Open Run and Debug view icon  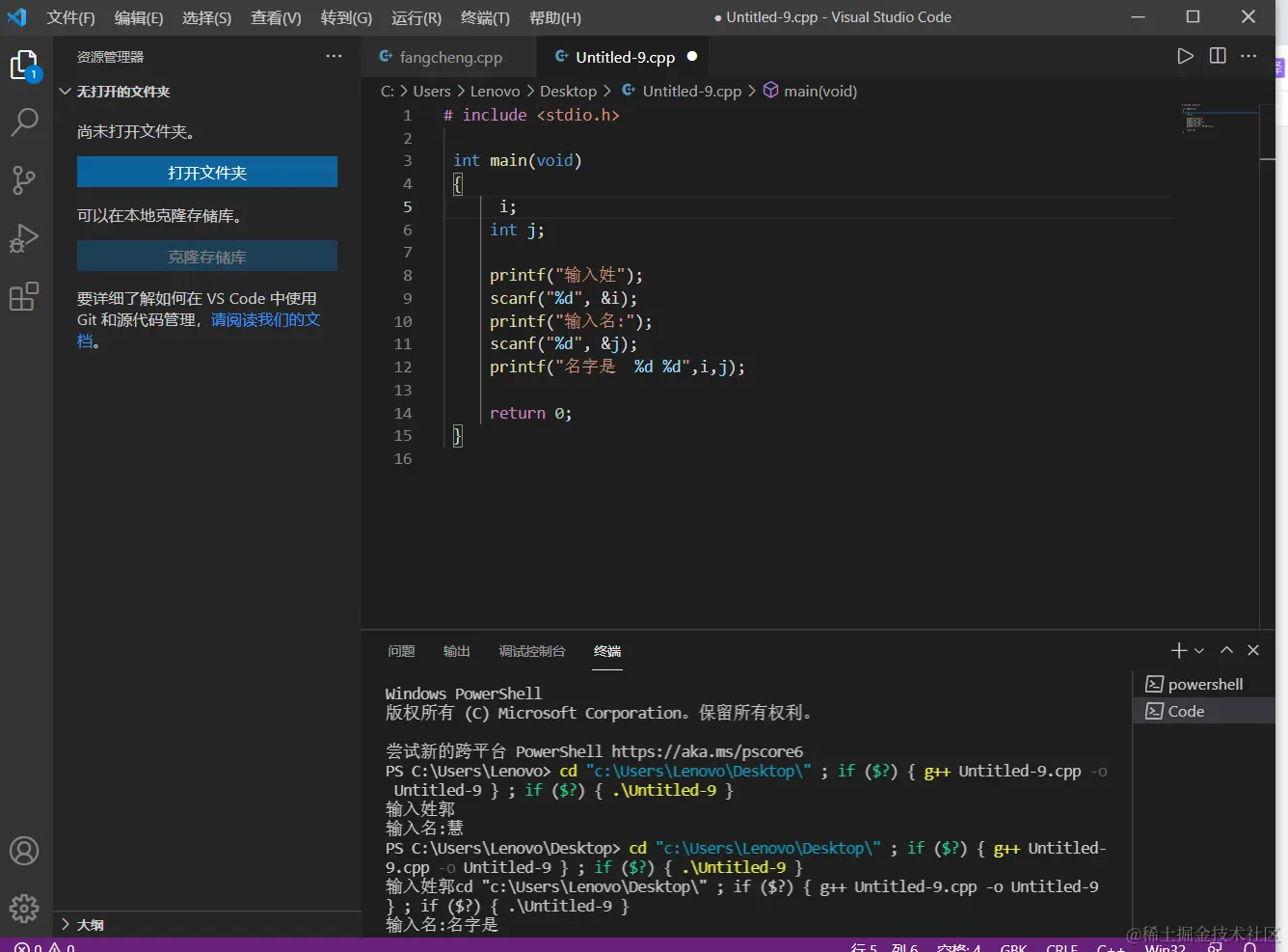[24, 237]
